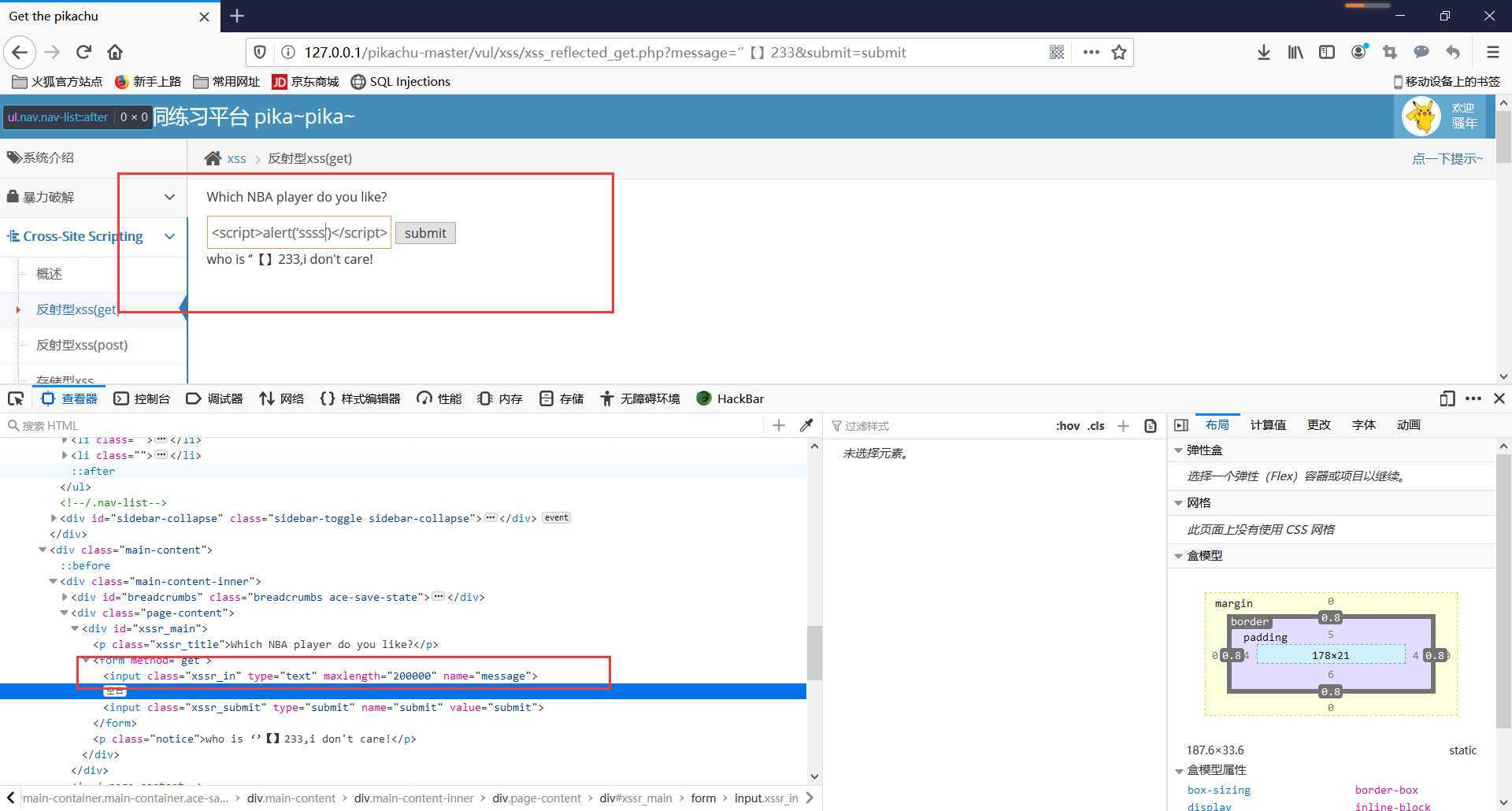Switch to the 网络 network tab
The image size is (1512, 811).
282,399
